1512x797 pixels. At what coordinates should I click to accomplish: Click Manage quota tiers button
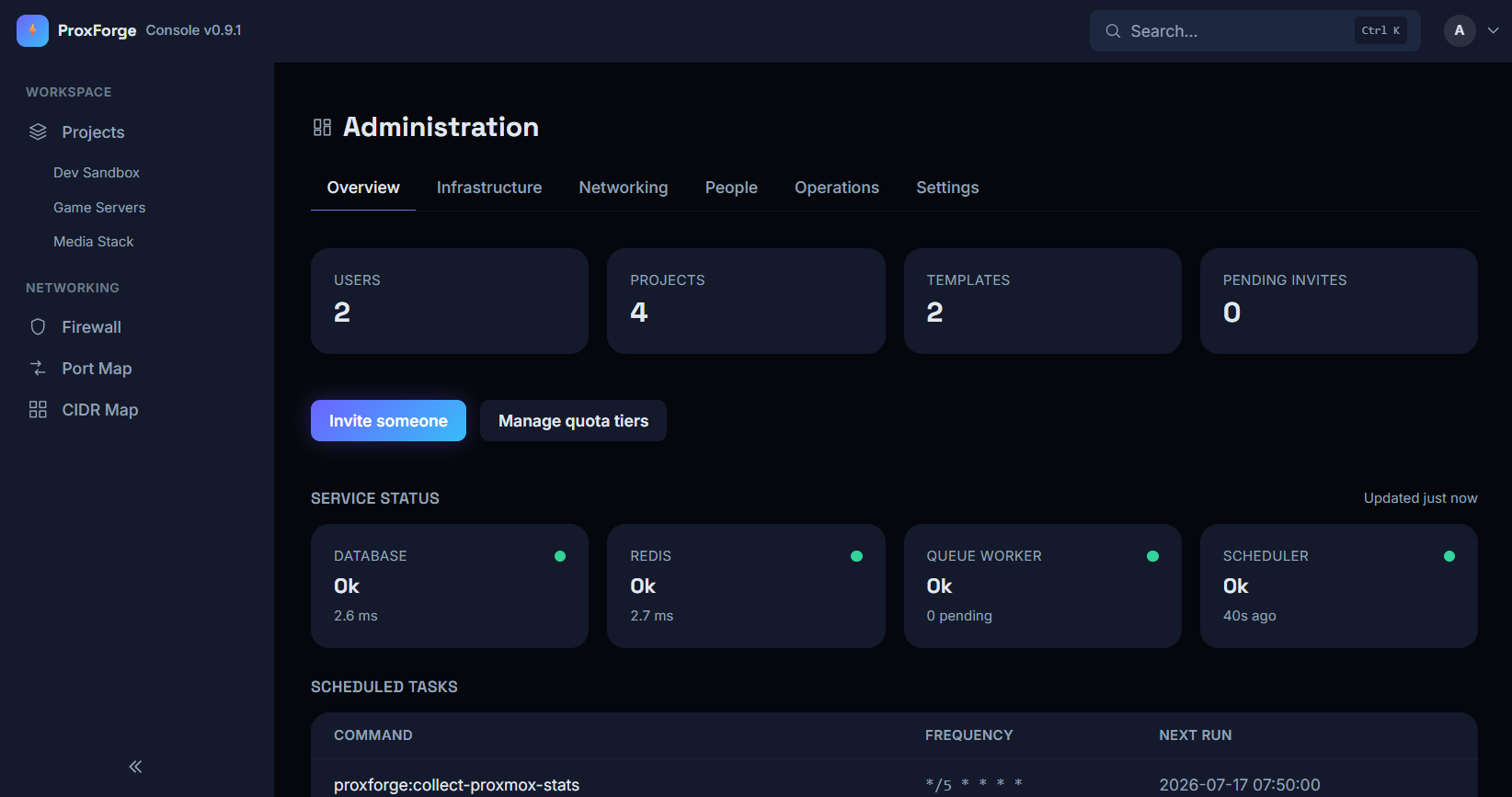(x=573, y=421)
